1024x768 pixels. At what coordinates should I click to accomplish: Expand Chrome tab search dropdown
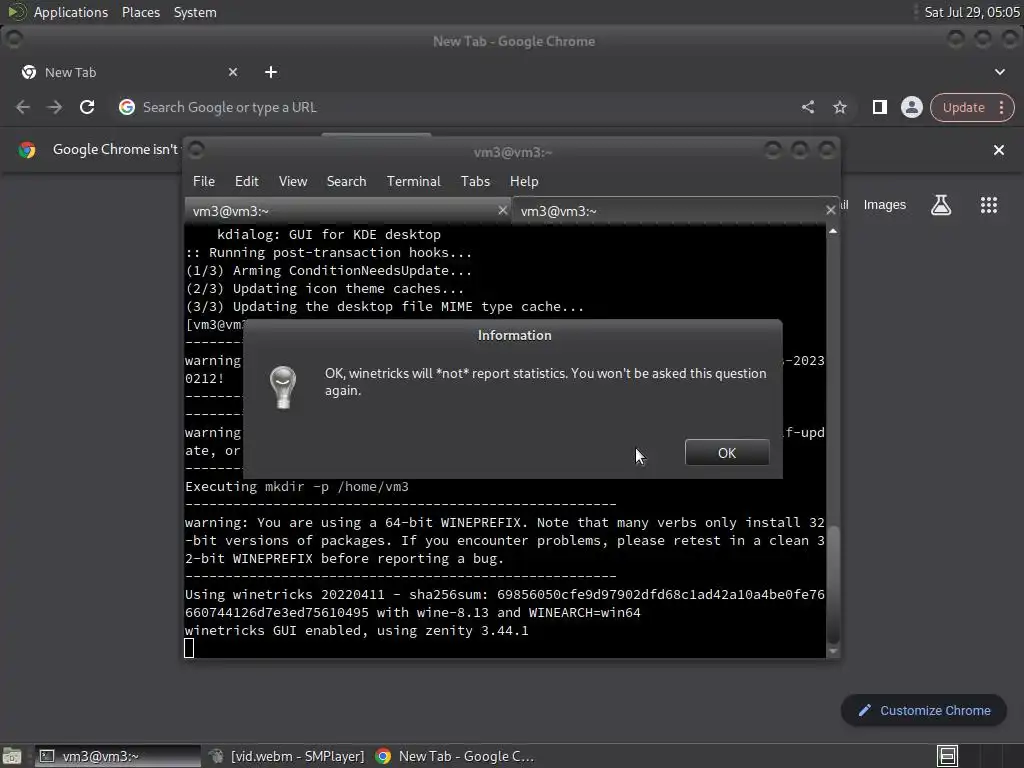[x=1000, y=72]
